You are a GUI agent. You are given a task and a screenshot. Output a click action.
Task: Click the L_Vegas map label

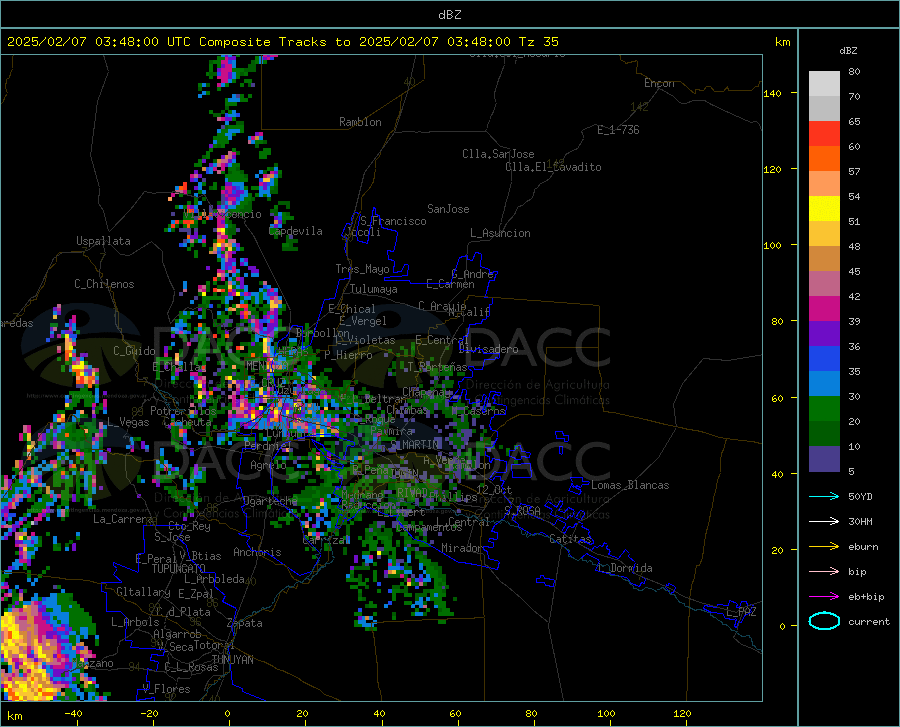pyautogui.click(x=128, y=422)
